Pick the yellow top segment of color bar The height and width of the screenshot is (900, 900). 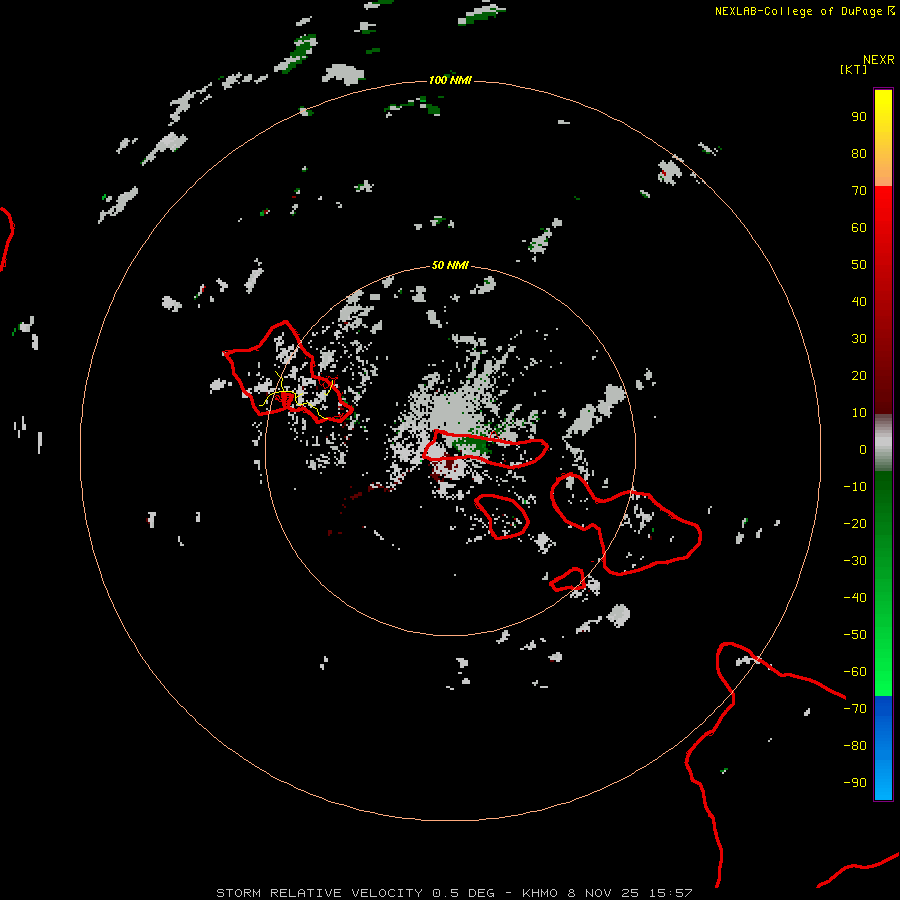(x=883, y=138)
